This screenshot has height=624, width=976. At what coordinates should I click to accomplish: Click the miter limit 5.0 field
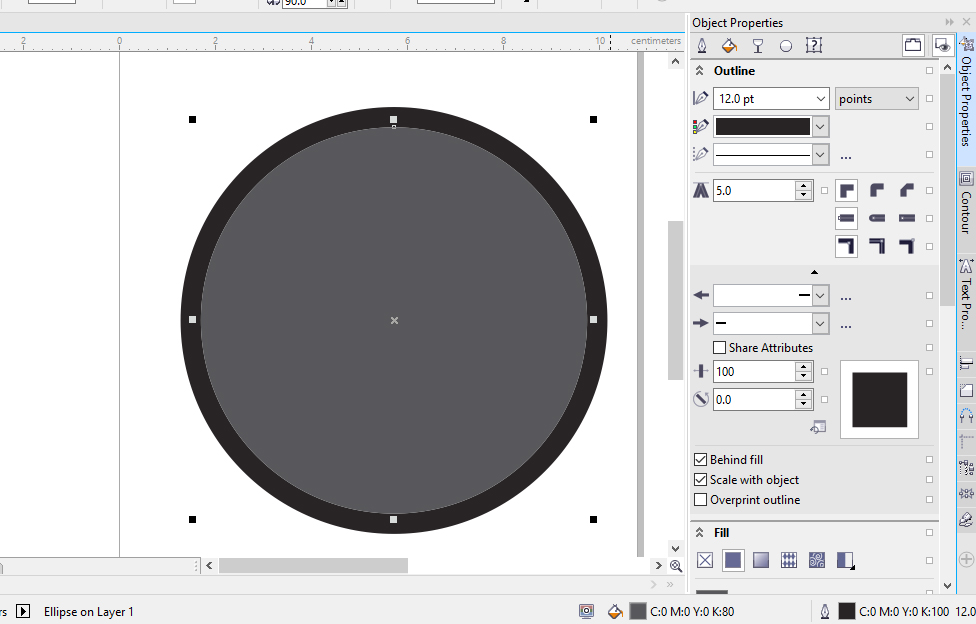(x=754, y=191)
